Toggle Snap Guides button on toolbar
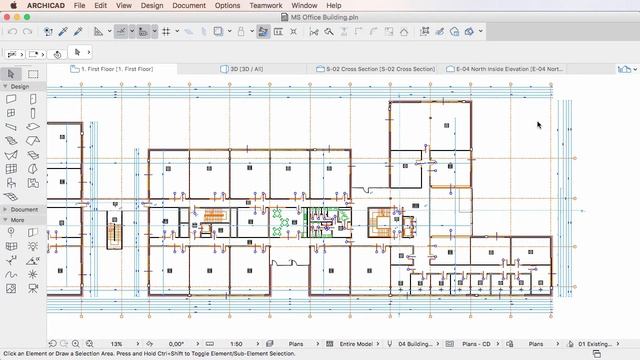This screenshot has height=360, width=640. click(143, 31)
